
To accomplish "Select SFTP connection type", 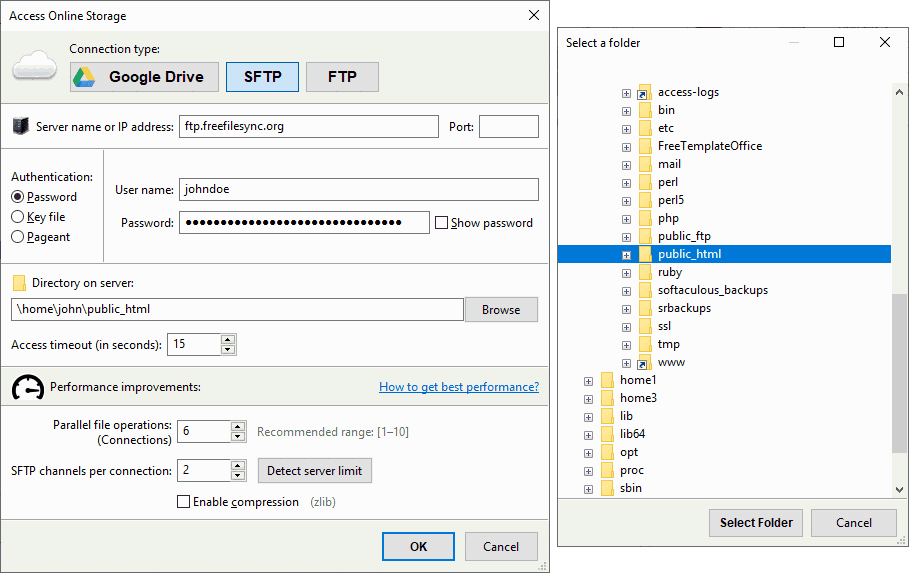I will pos(262,77).
